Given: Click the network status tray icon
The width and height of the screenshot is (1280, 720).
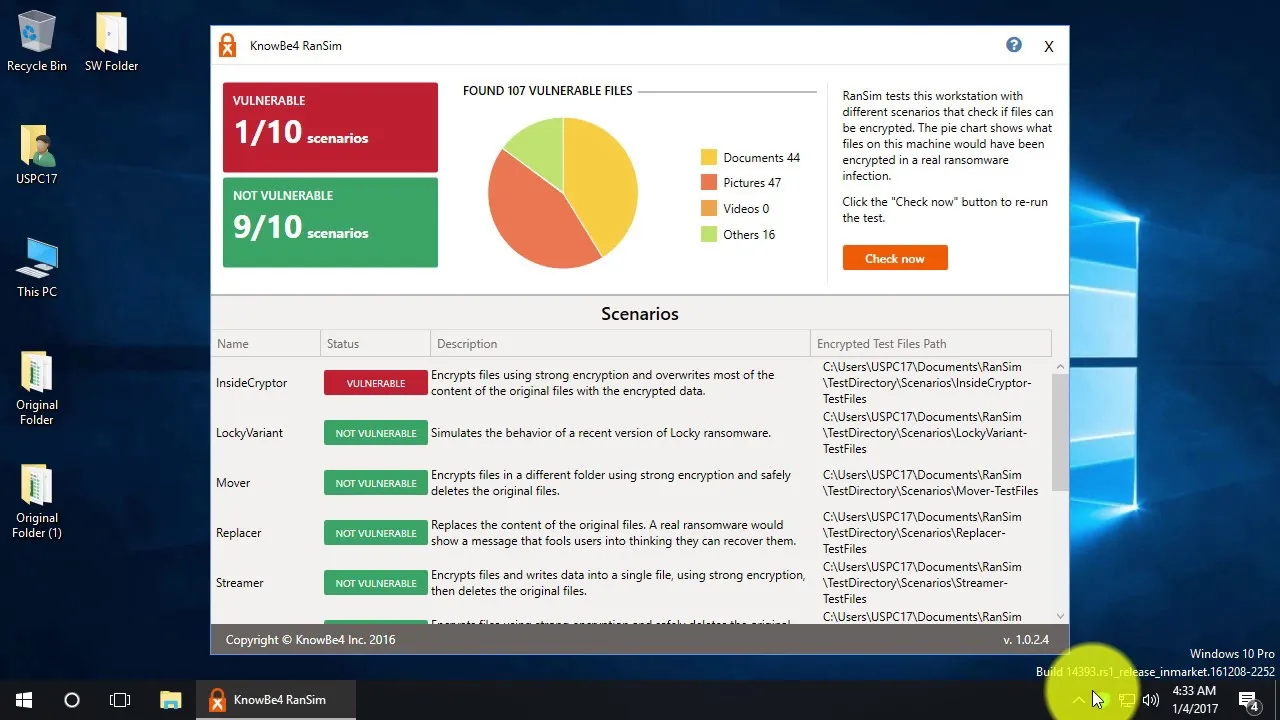Looking at the screenshot, I should pos(1127,700).
